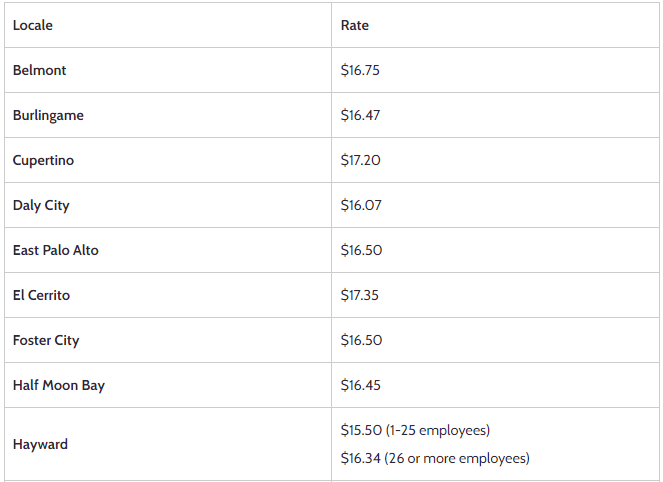Click Burlingame's $16.47 rate
The image size is (663, 482).
pos(361,115)
